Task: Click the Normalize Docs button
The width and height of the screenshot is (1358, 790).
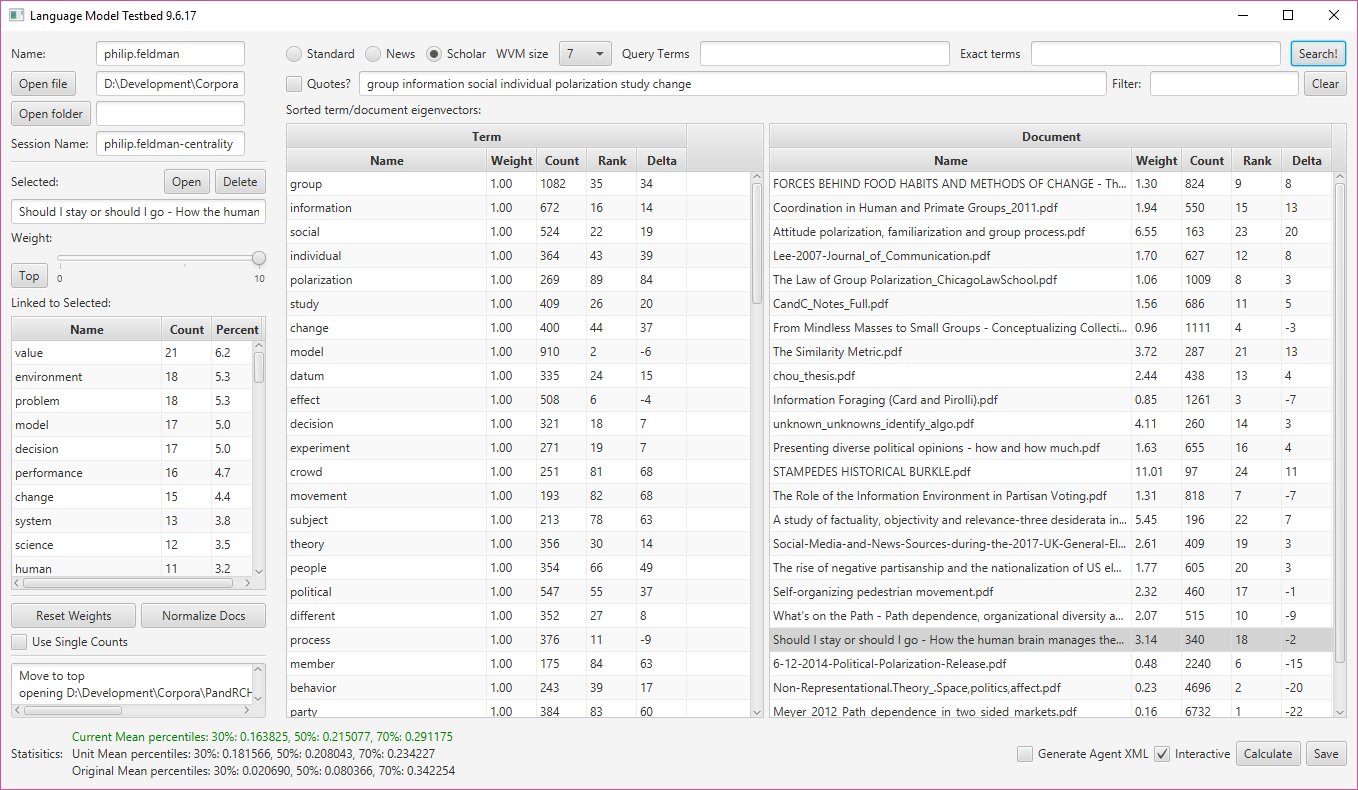Action: (203, 616)
